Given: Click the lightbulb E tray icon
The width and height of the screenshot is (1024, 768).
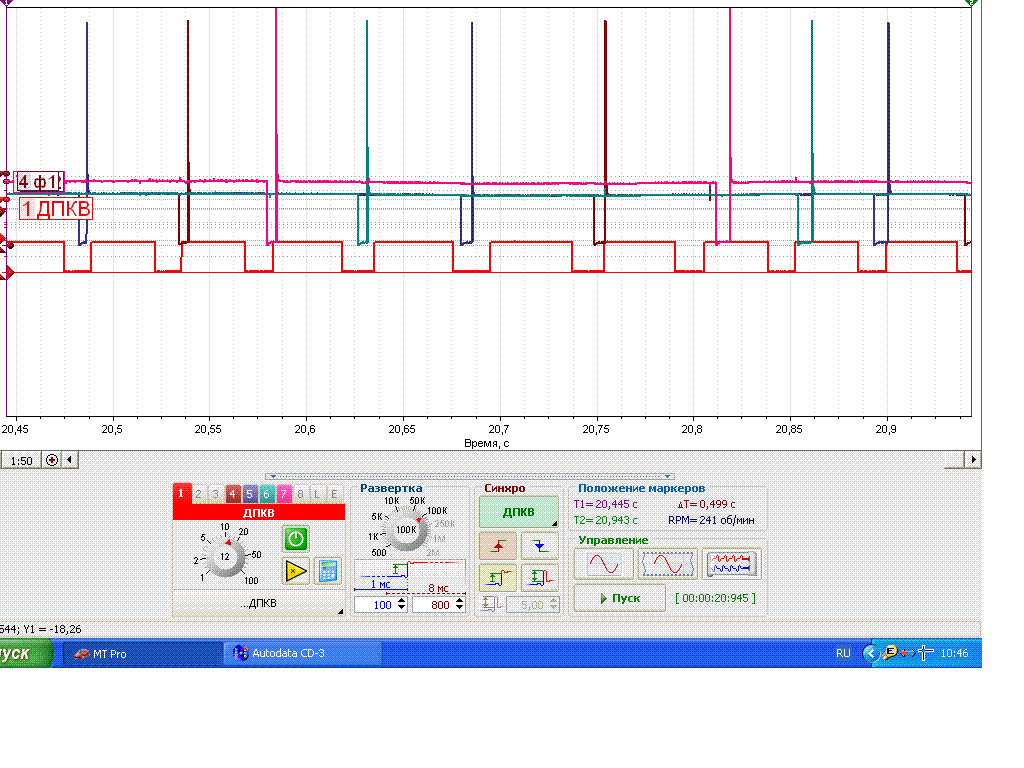Looking at the screenshot, I should tap(890, 652).
